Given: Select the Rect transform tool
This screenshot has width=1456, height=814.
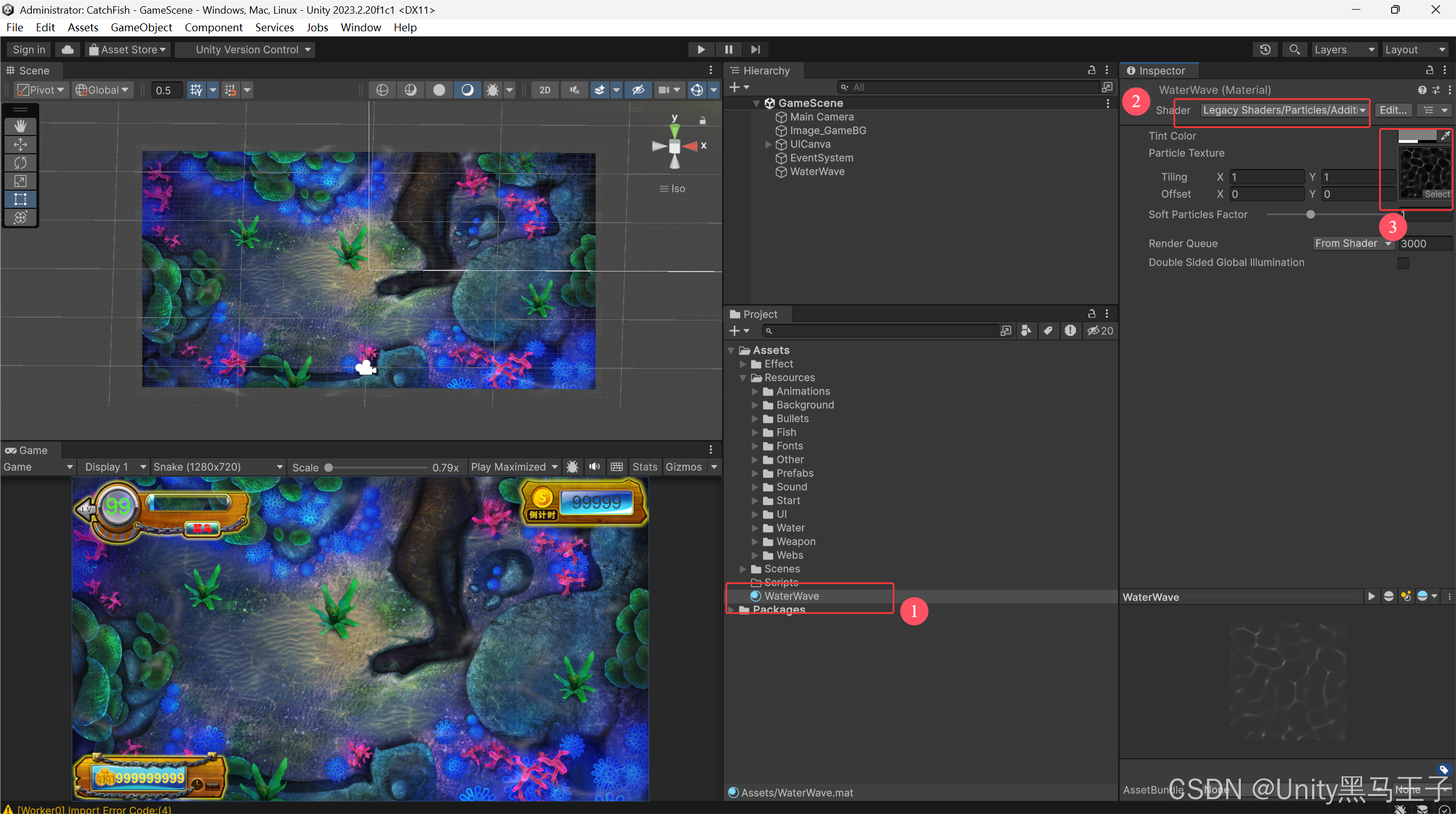Looking at the screenshot, I should 20,199.
